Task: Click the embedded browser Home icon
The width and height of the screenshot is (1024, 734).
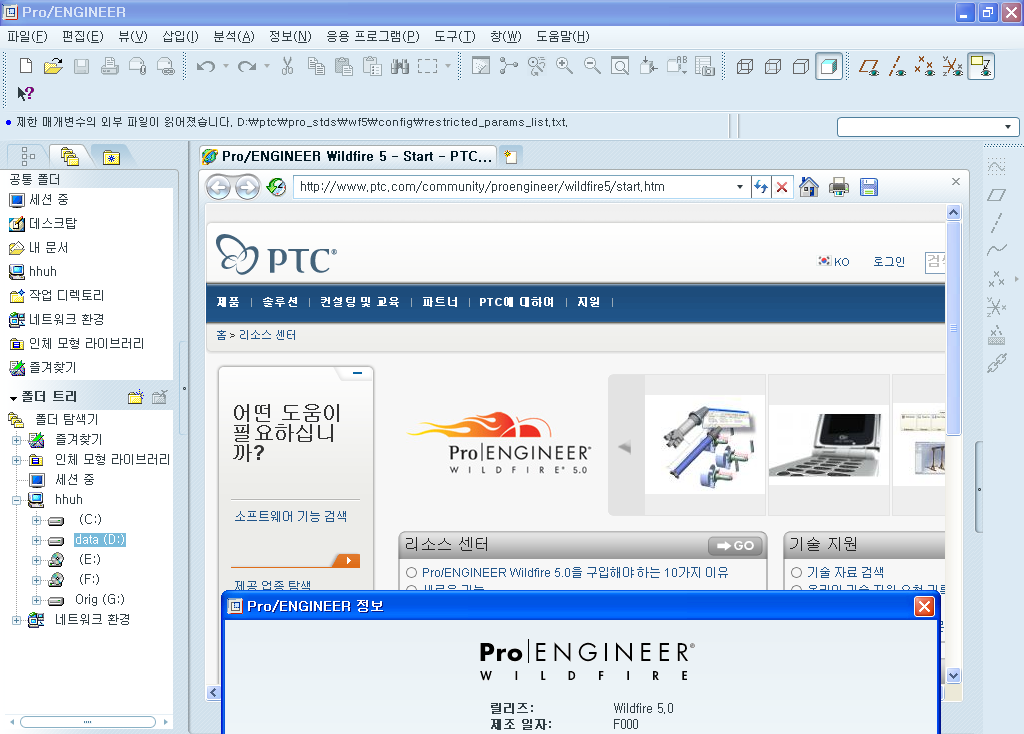Action: coord(808,187)
